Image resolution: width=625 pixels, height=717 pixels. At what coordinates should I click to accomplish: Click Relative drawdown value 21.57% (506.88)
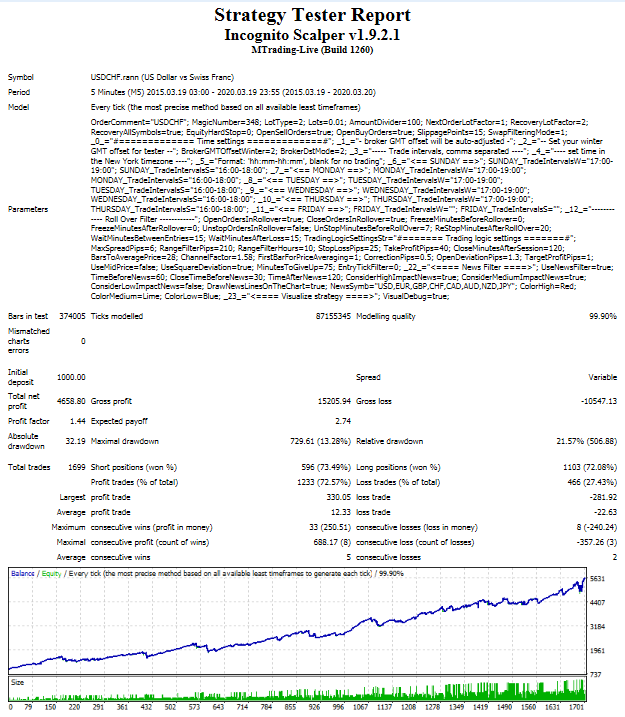[587, 441]
